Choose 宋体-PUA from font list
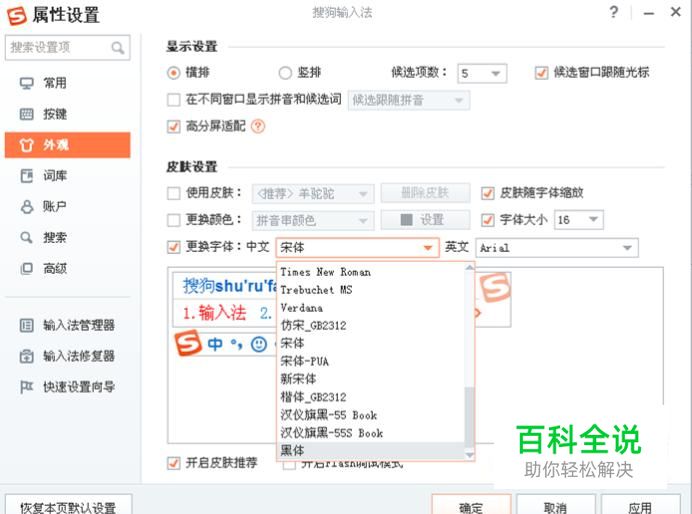This screenshot has width=692, height=514. coord(371,361)
